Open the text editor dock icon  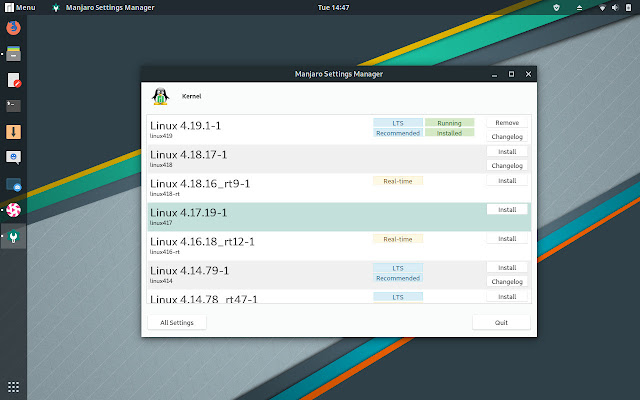13,80
